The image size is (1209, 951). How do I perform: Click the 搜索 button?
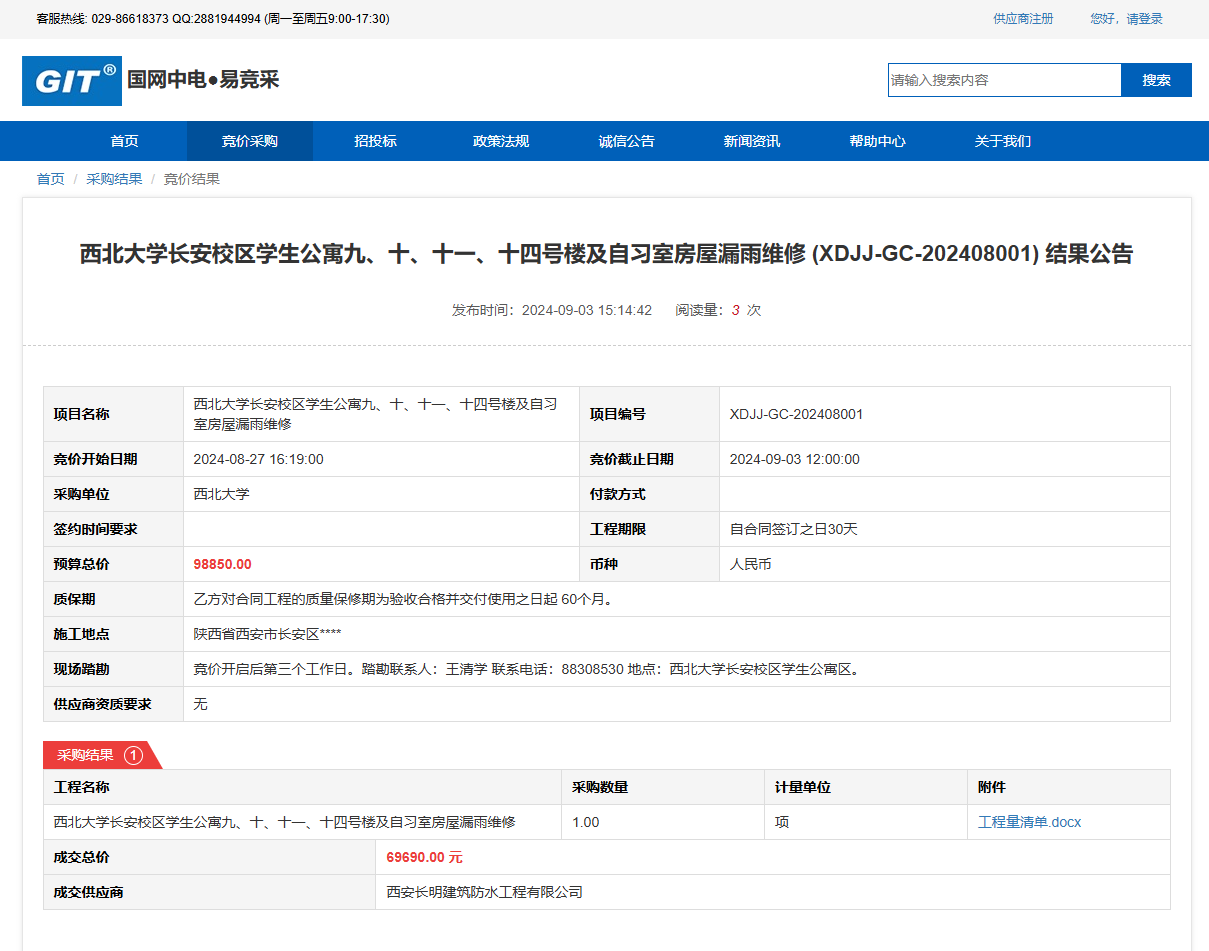coord(1156,80)
